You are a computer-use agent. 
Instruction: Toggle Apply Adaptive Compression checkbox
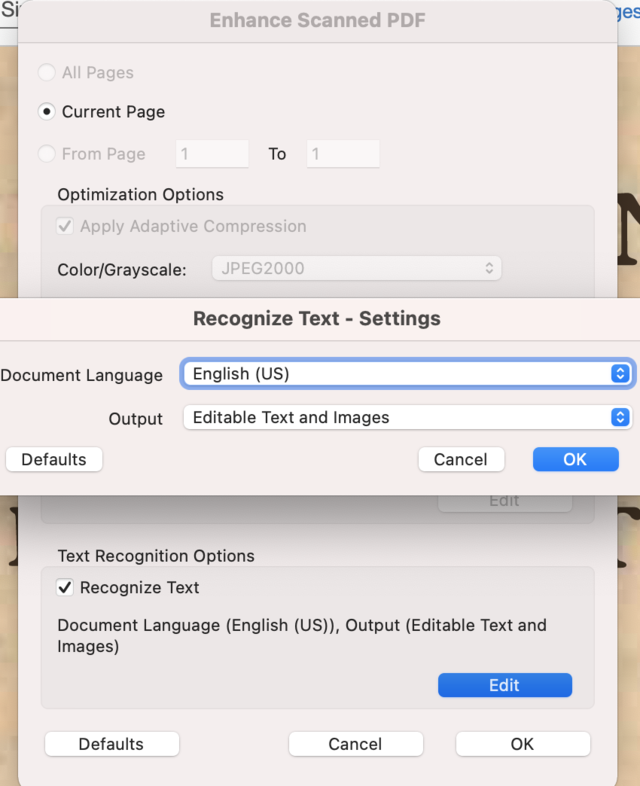(65, 226)
